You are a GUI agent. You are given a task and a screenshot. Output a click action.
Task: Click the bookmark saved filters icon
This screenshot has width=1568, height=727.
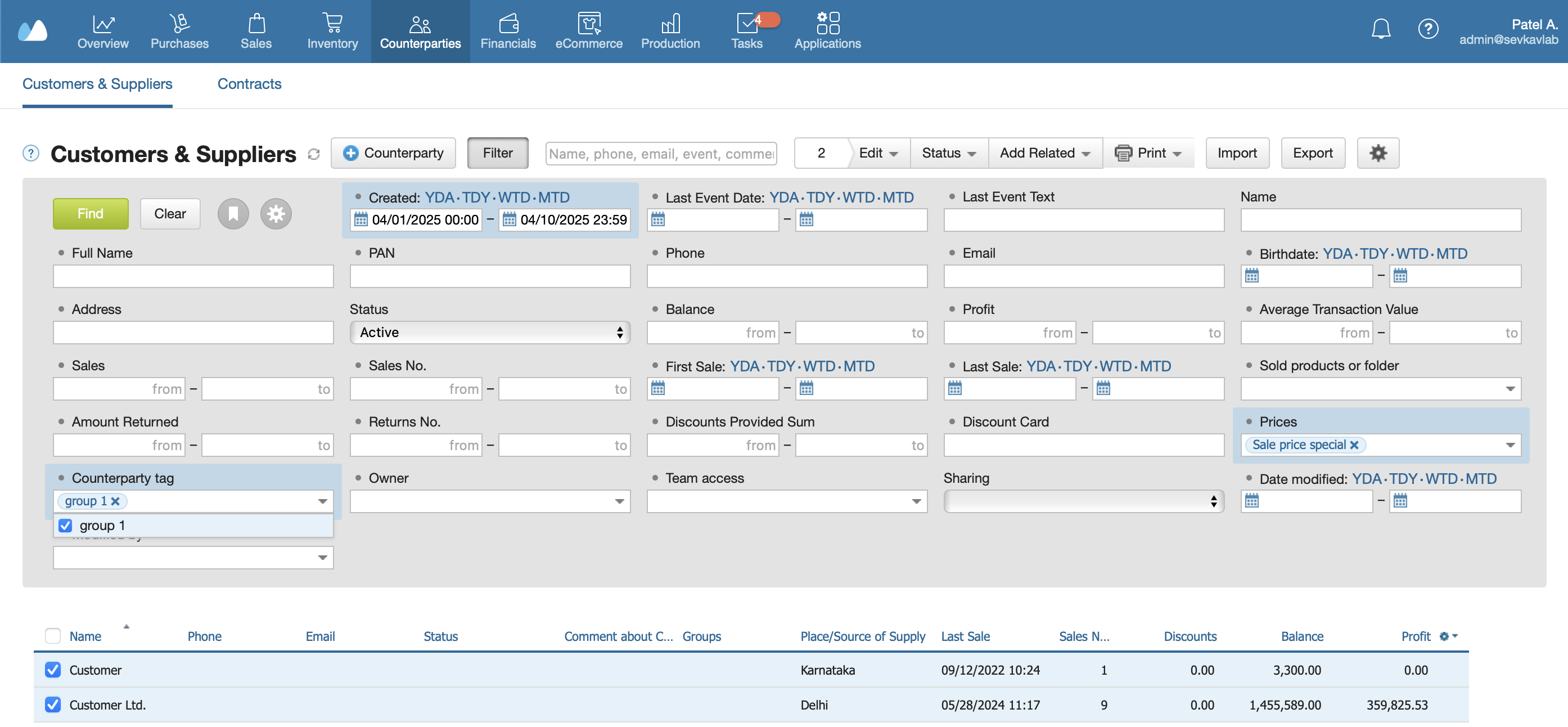click(233, 214)
